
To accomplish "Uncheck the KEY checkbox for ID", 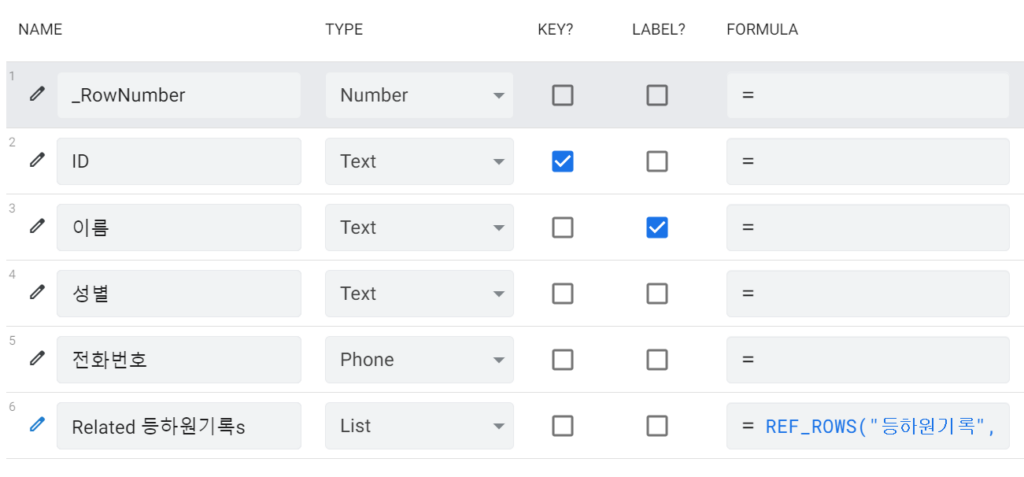I will click(562, 161).
